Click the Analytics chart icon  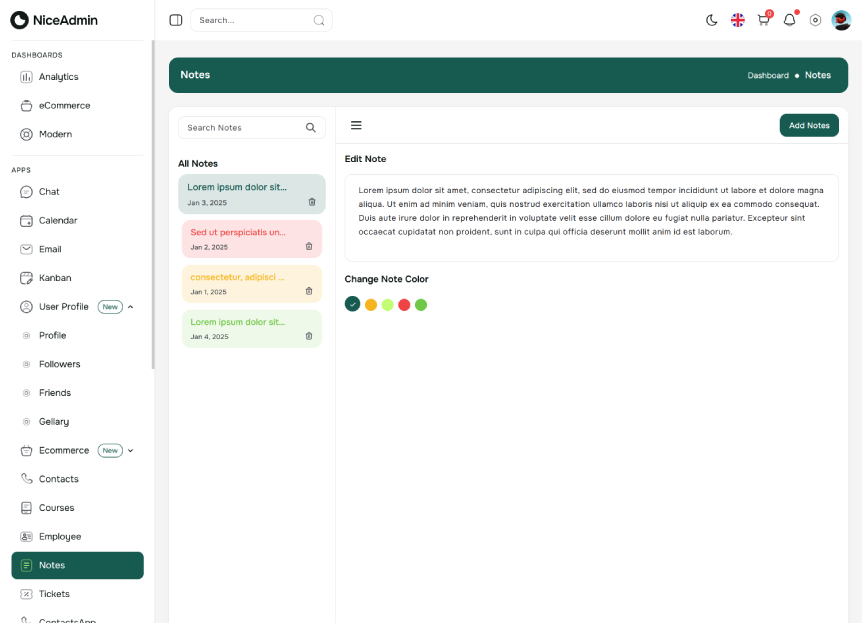coord(26,77)
